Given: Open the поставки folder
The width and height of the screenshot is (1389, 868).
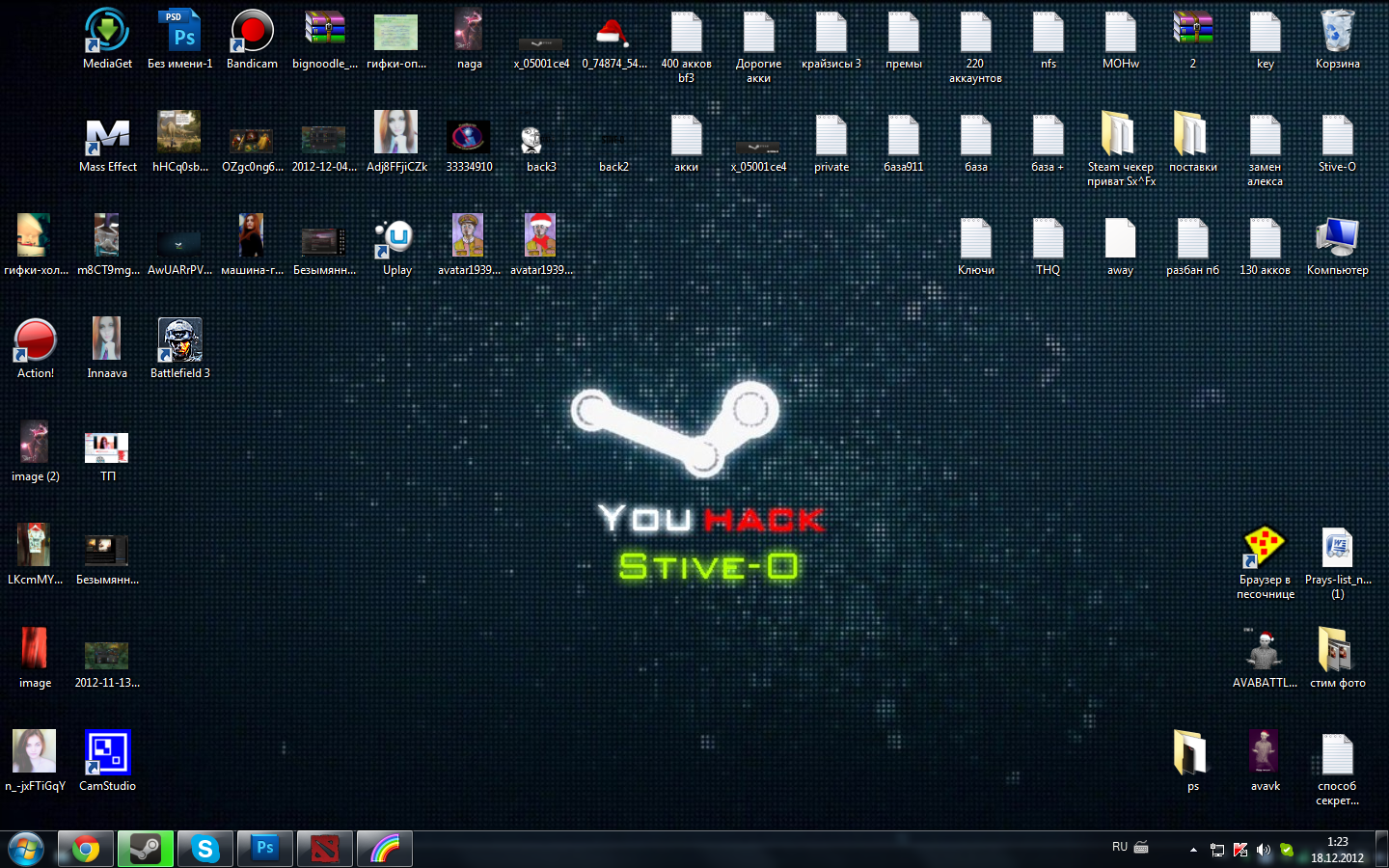Looking at the screenshot, I should tap(1192, 142).
